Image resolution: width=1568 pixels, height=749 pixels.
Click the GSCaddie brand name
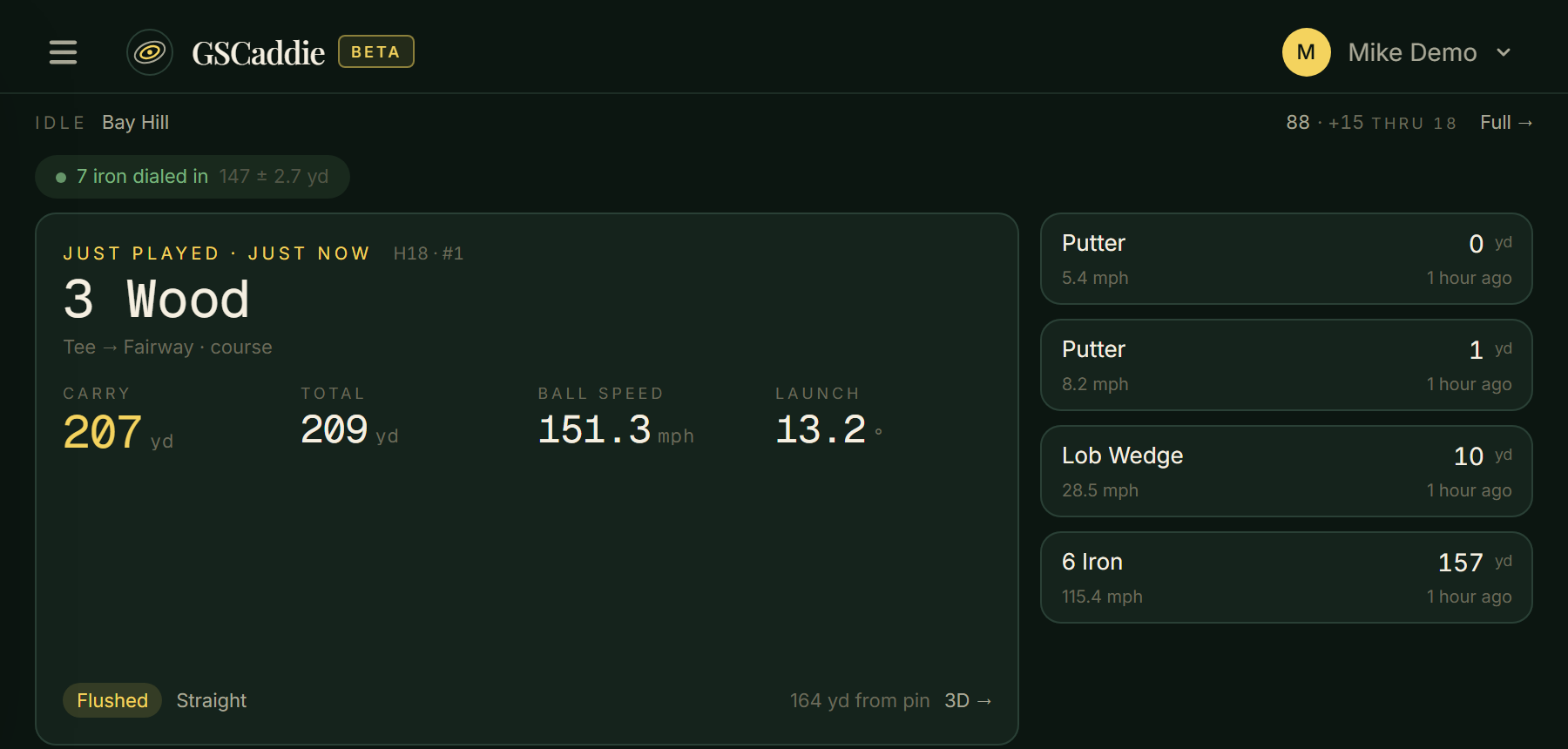click(x=259, y=53)
